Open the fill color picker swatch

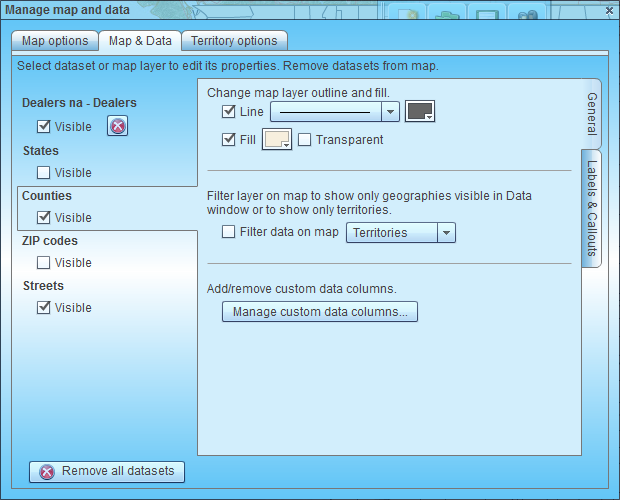(x=276, y=140)
